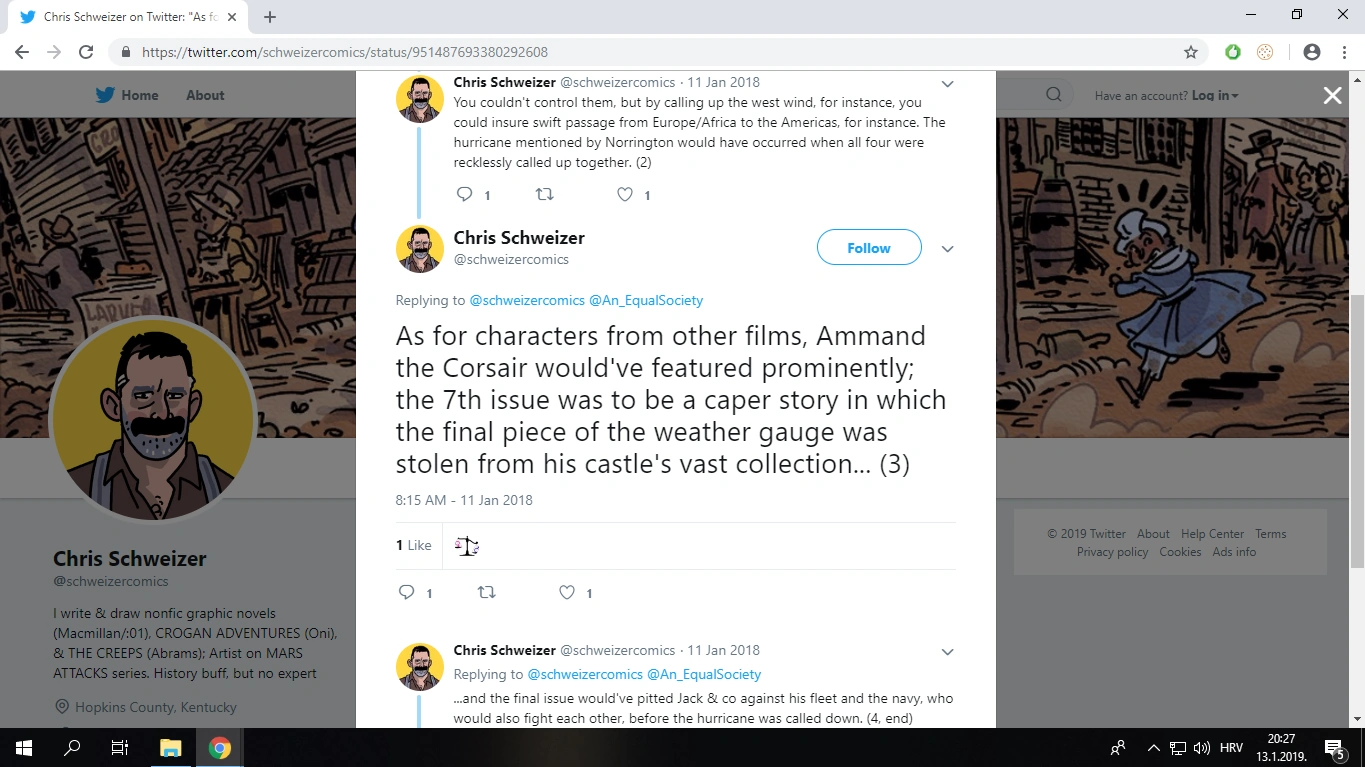Click the browser address bar URL

345,52
